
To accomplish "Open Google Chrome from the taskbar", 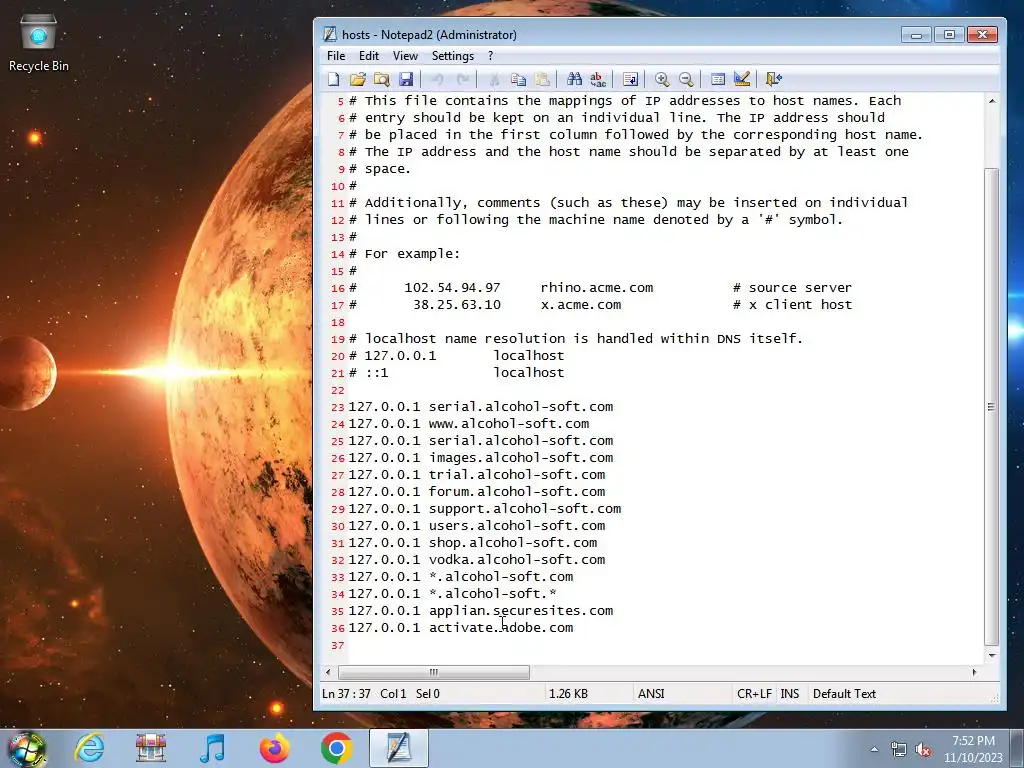I will pos(336,748).
